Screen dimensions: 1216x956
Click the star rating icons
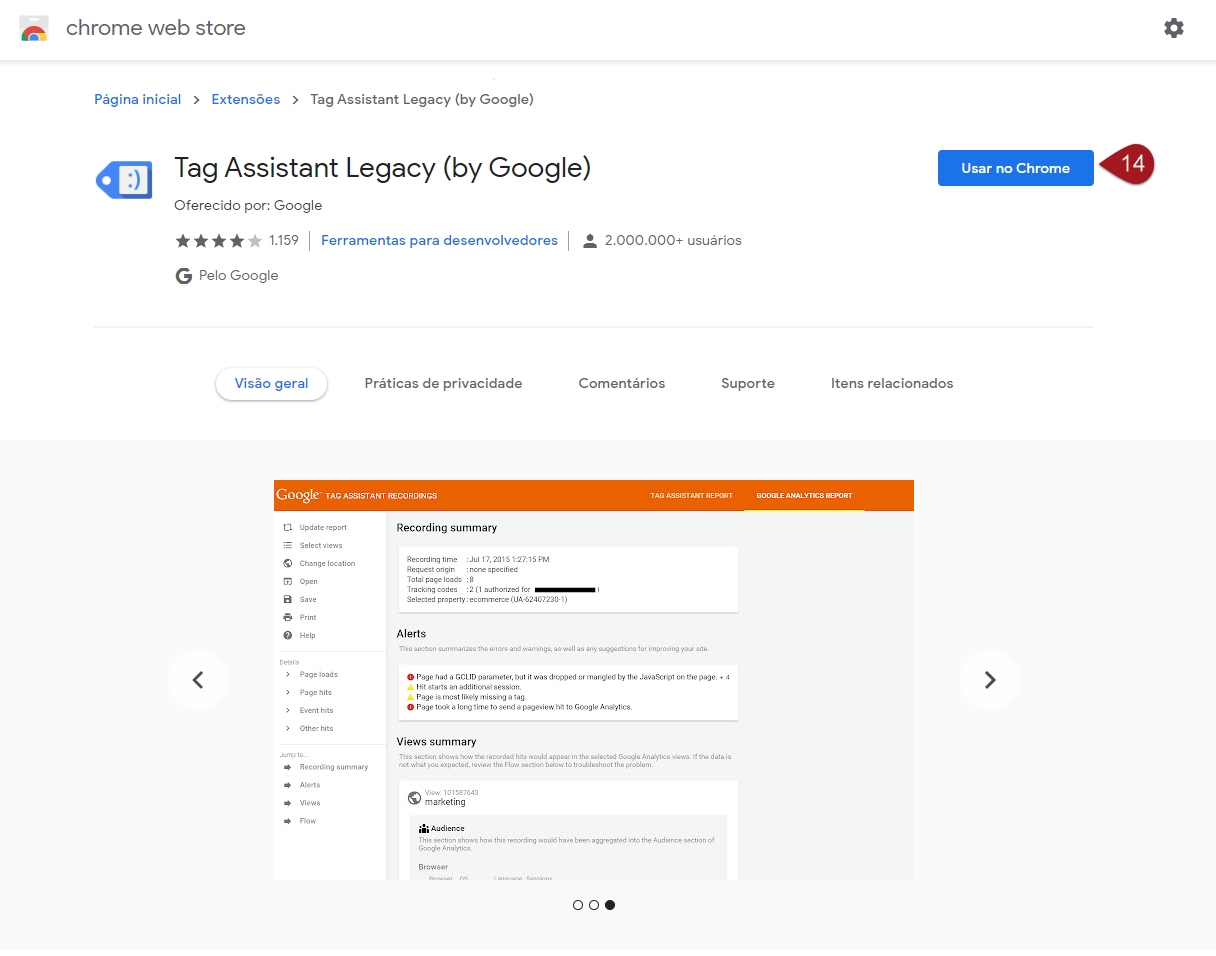(218, 241)
